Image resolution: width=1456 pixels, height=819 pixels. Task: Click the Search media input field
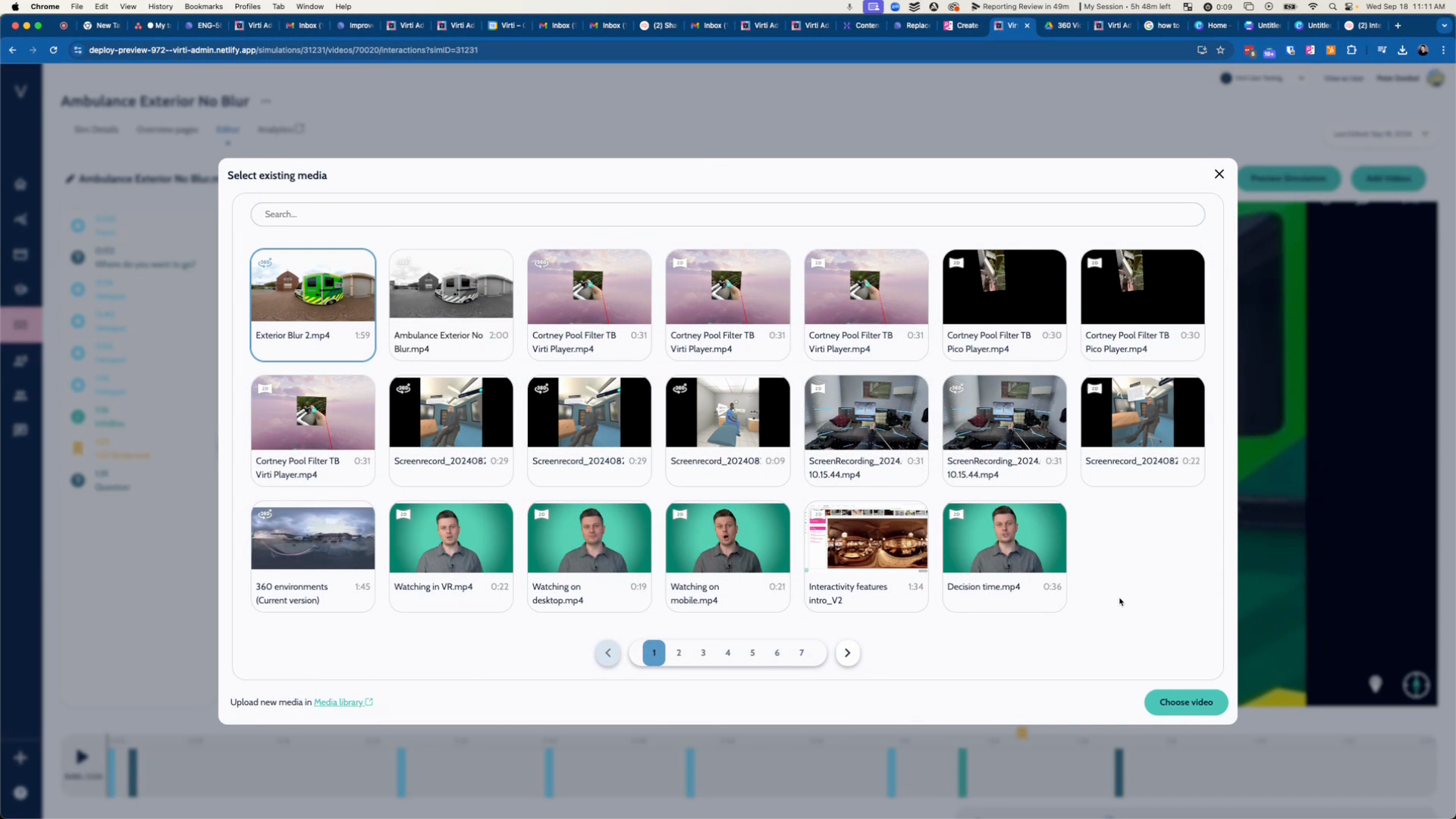(726, 214)
